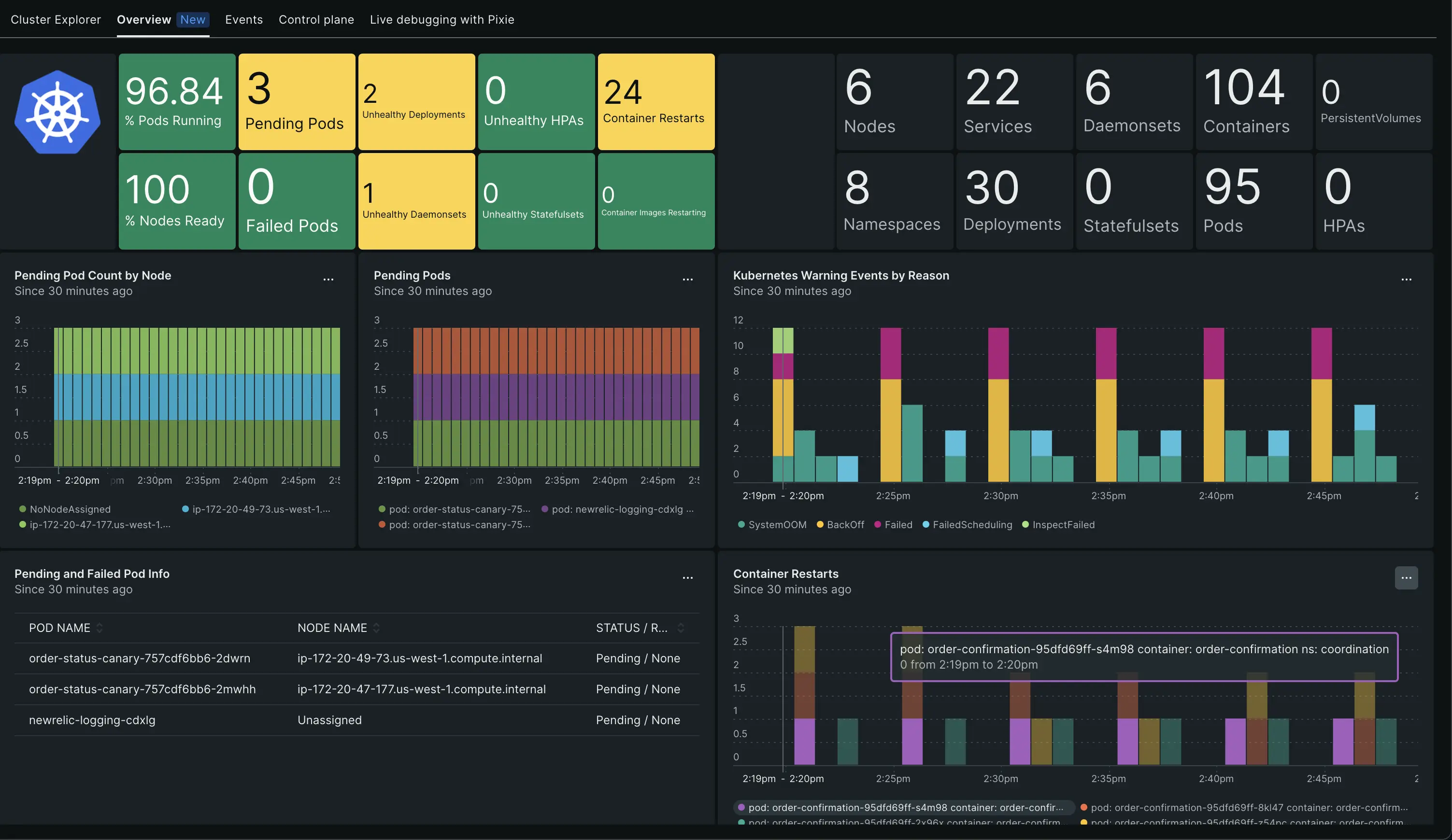Open the Control plane tab
The image size is (1452, 840).
316,19
